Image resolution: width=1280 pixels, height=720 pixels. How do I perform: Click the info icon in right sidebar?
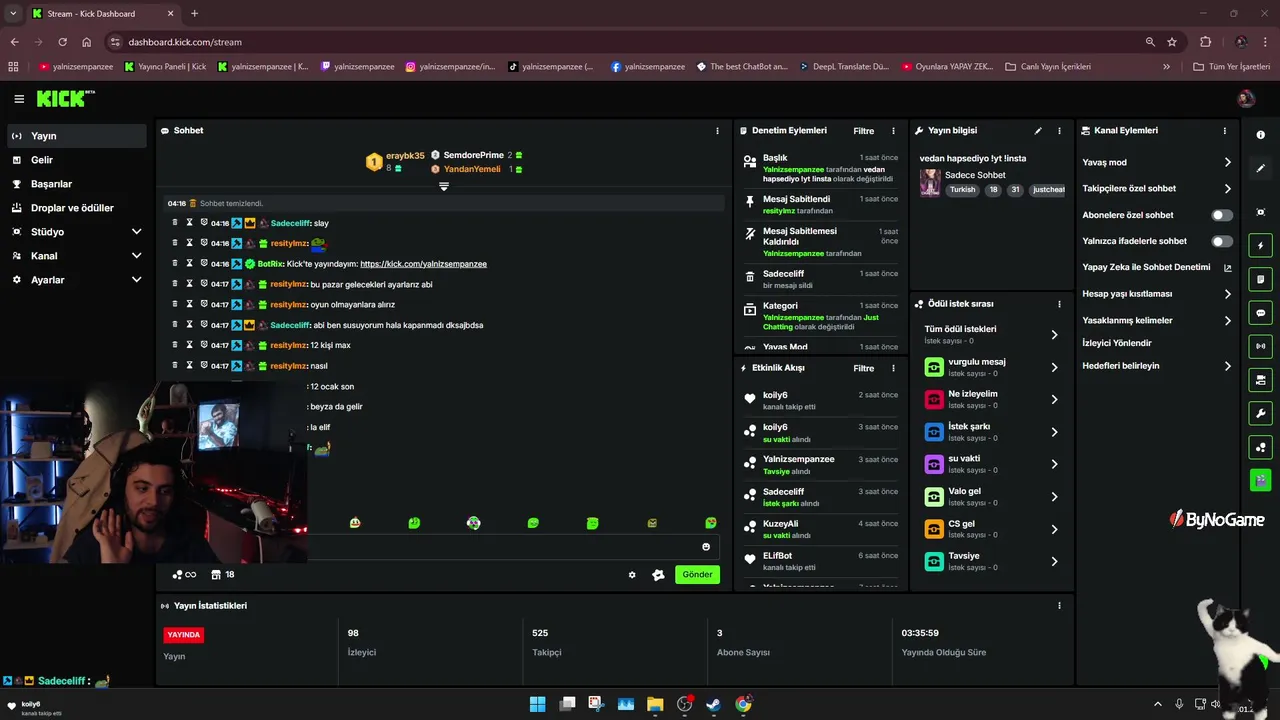[x=1260, y=135]
